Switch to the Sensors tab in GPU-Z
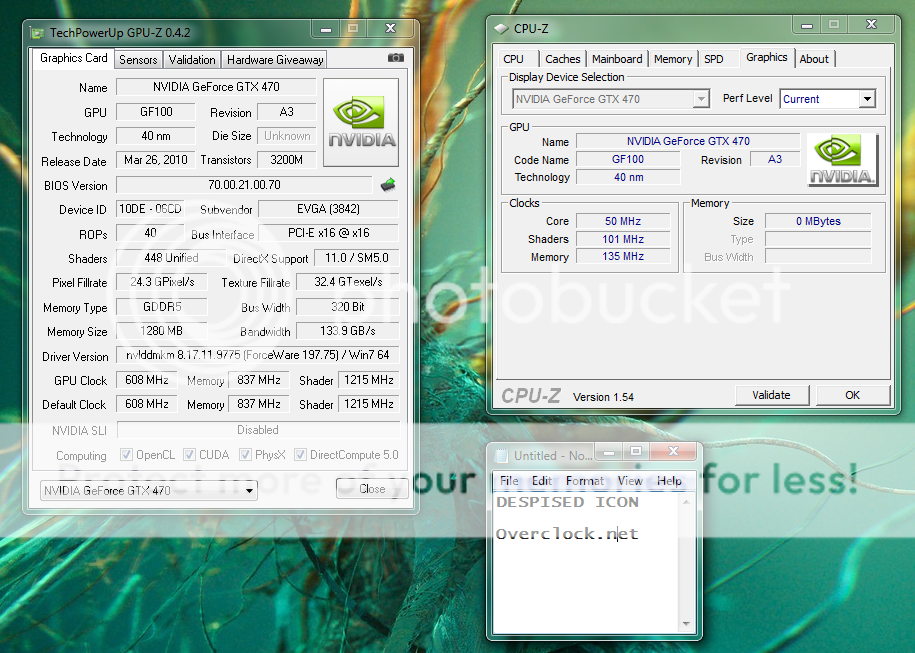This screenshot has width=915, height=653. (x=138, y=60)
